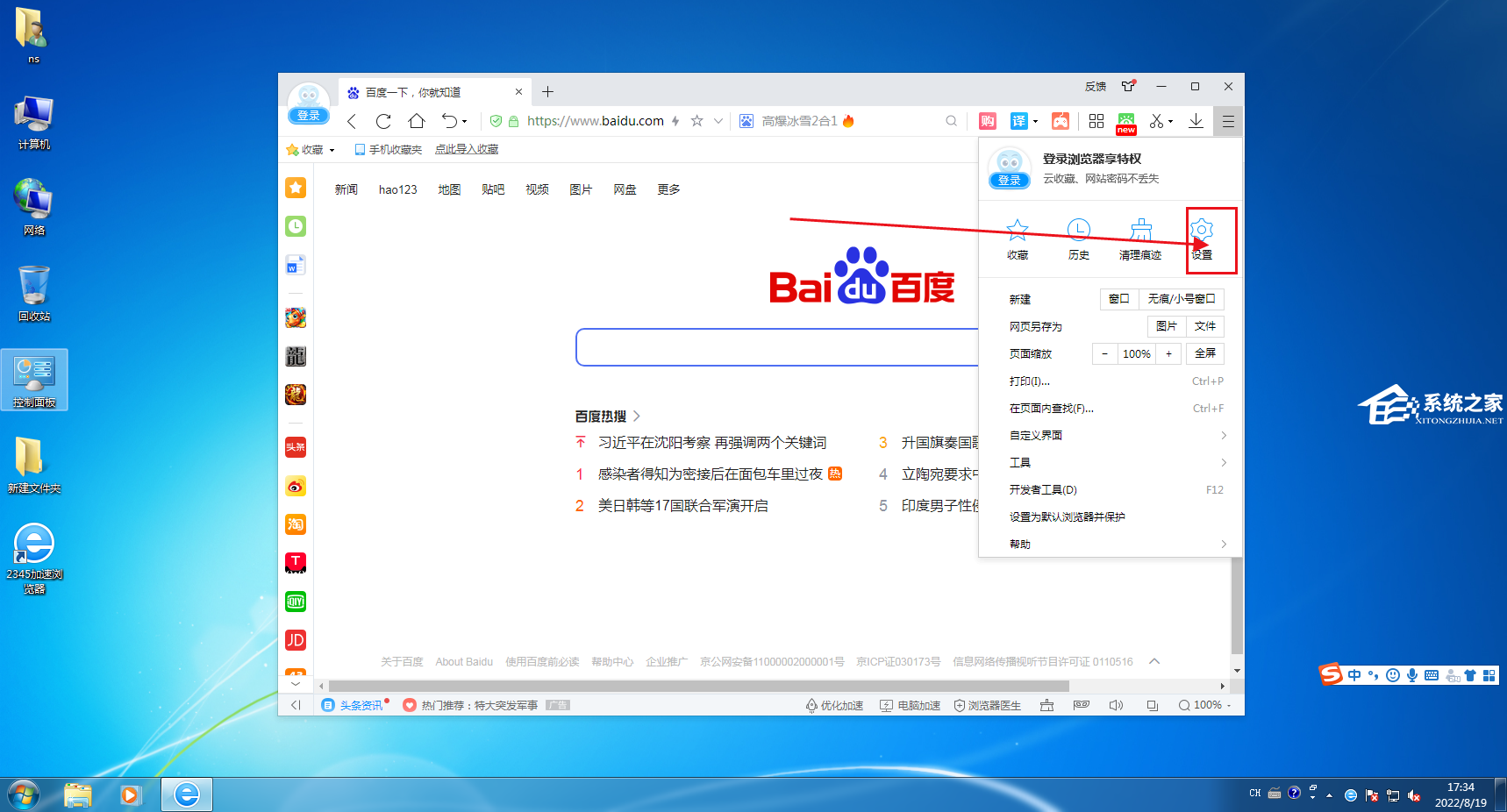Open the hao123 link on Baidu
1507x812 pixels.
(x=398, y=189)
